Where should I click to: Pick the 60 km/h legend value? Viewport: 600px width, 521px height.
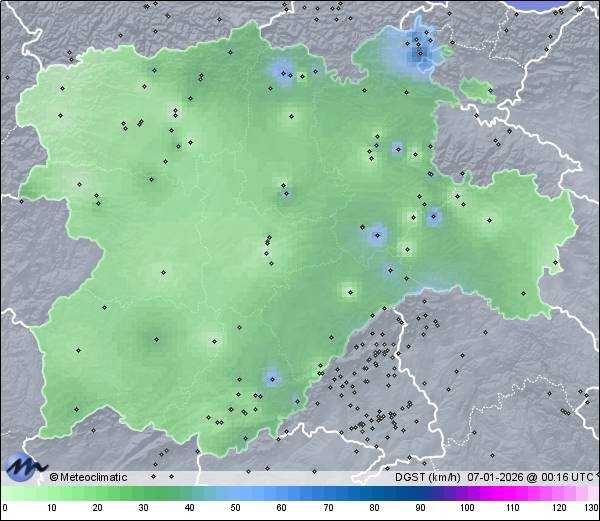[x=282, y=508]
